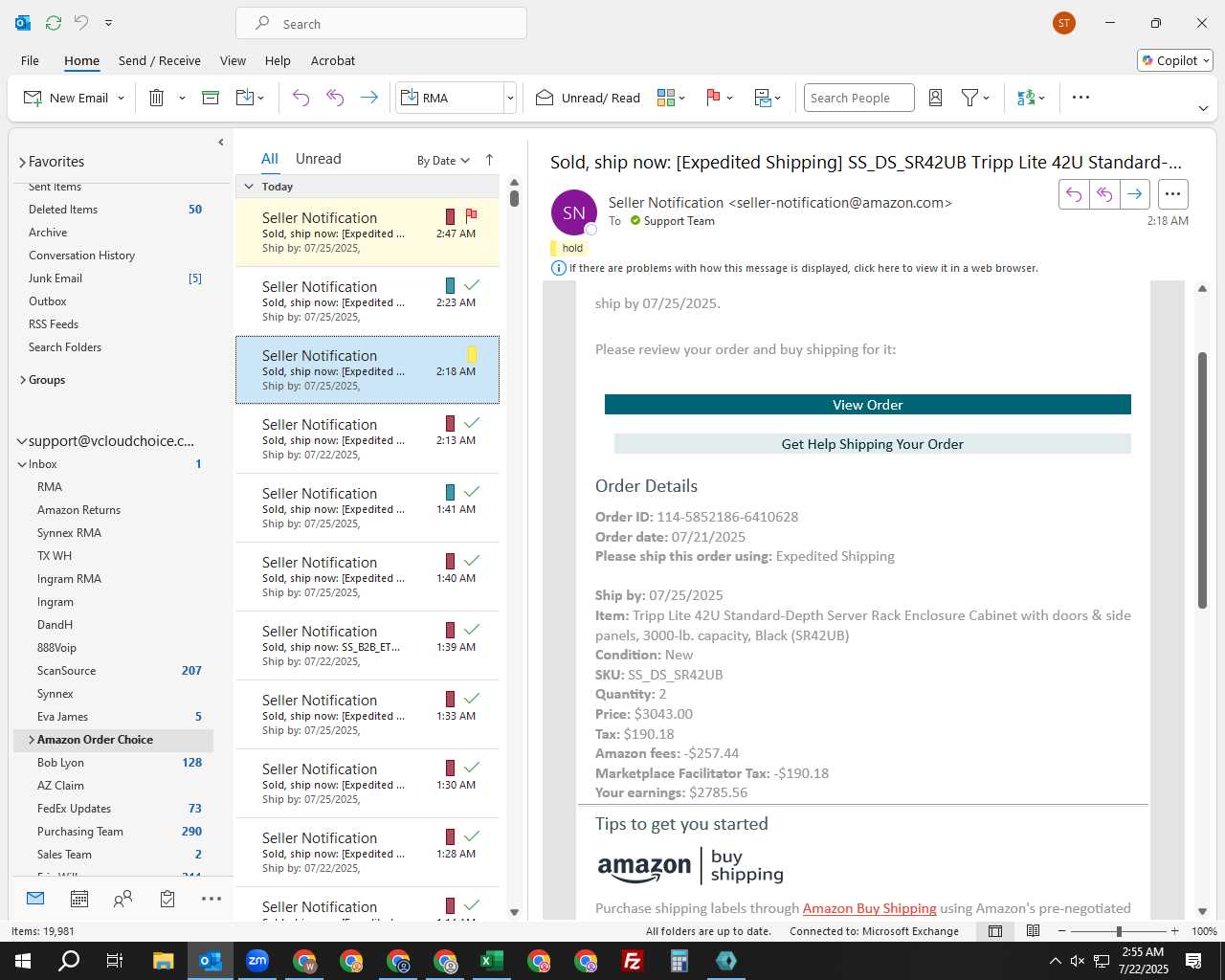The height and width of the screenshot is (980, 1225).
Task: Open the View tab
Action: (233, 60)
